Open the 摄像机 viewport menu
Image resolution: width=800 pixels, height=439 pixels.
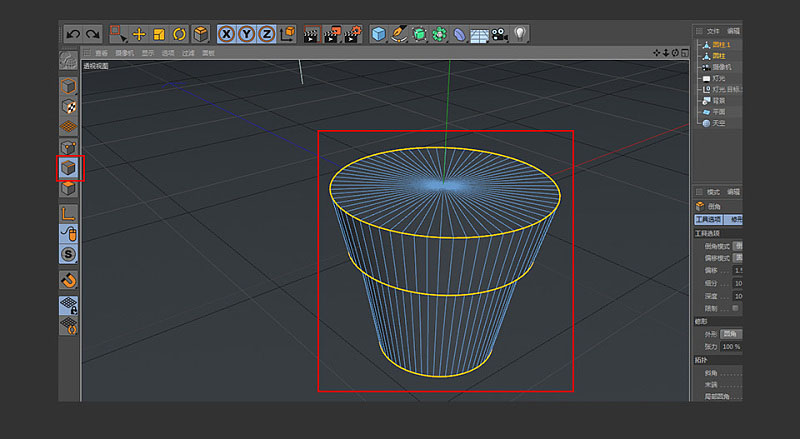point(125,53)
